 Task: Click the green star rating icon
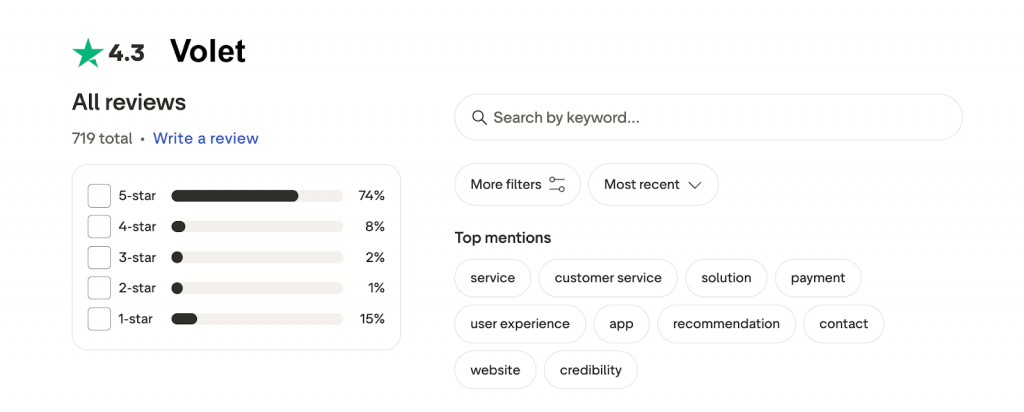coord(88,53)
